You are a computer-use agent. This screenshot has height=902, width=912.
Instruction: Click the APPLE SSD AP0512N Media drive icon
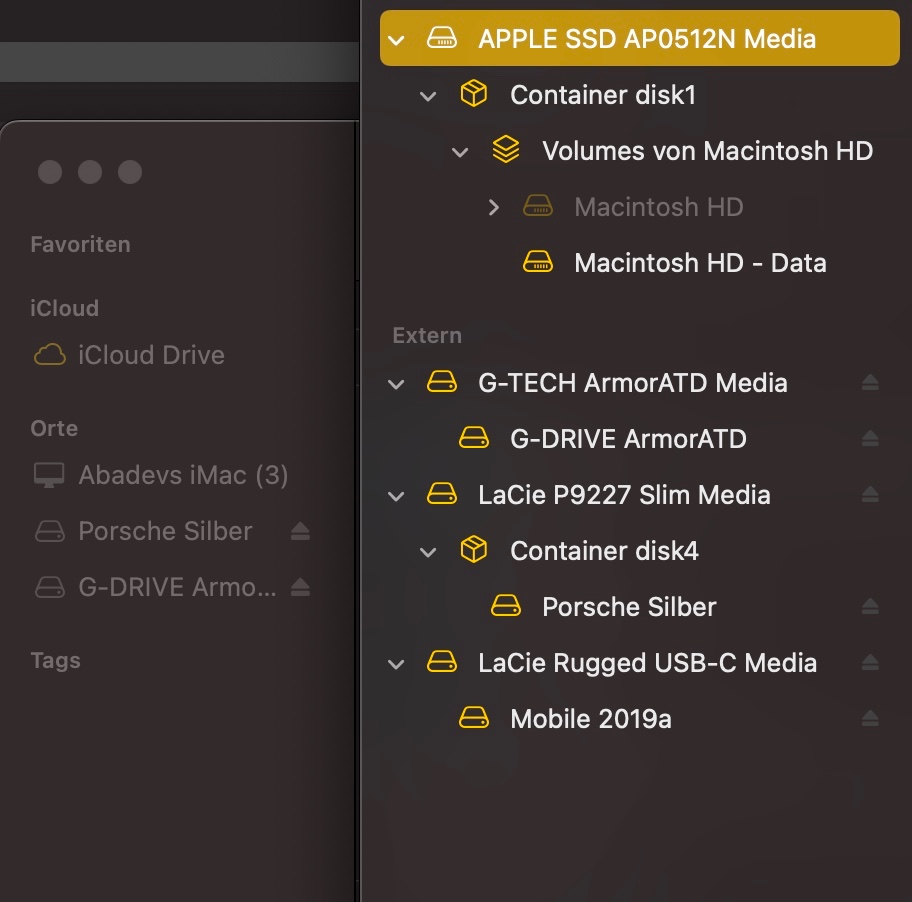coord(442,39)
